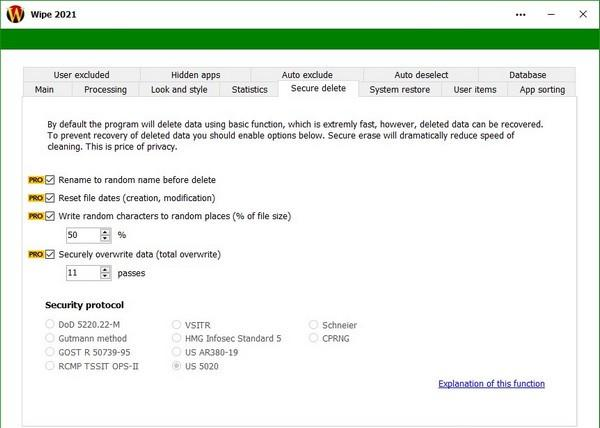The width and height of the screenshot is (600, 428).
Task: Open the Look and style tab
Action: 179,90
